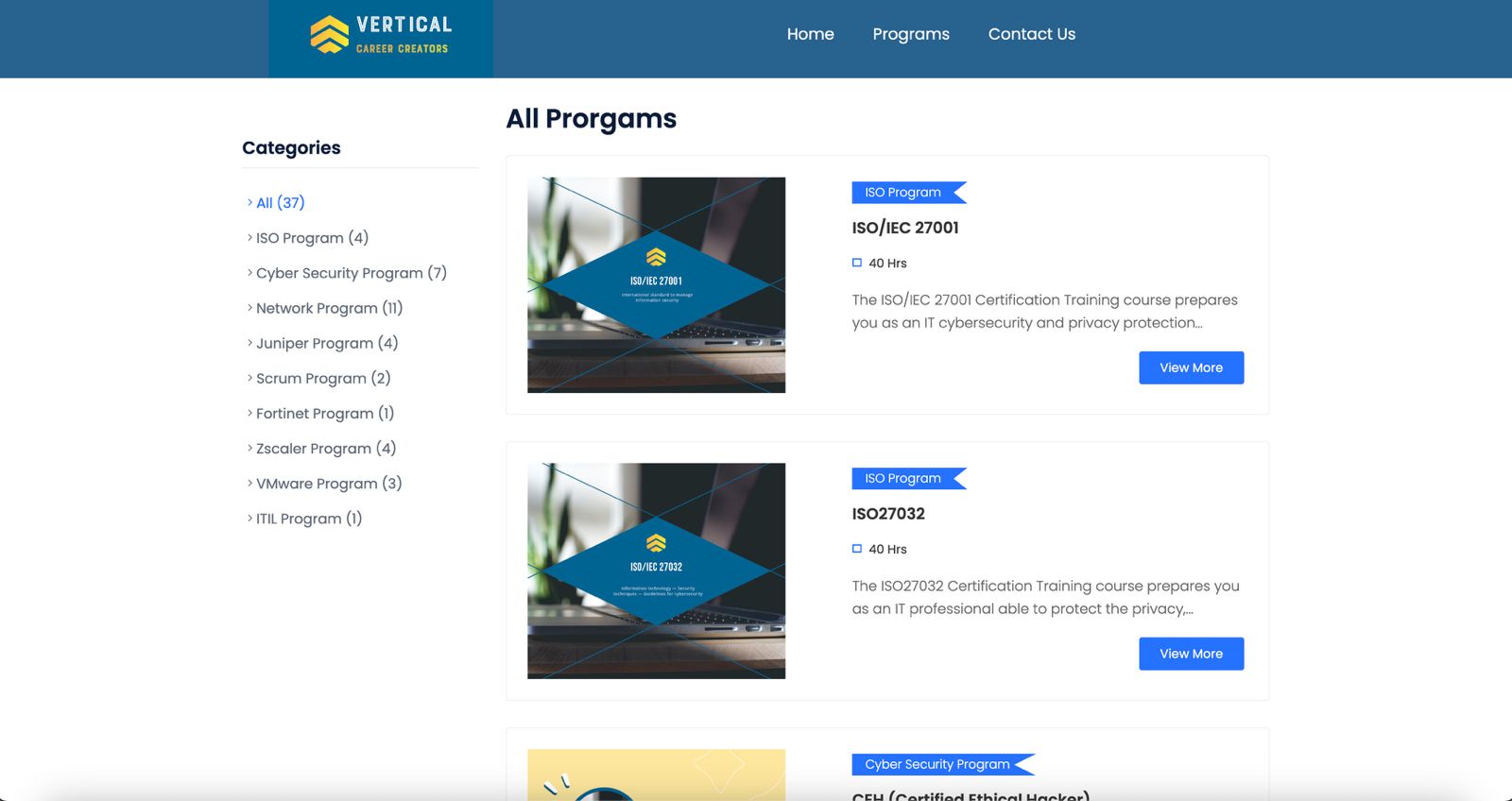Select Juniper Program in categories
The width and height of the screenshot is (1512, 801).
click(x=326, y=343)
